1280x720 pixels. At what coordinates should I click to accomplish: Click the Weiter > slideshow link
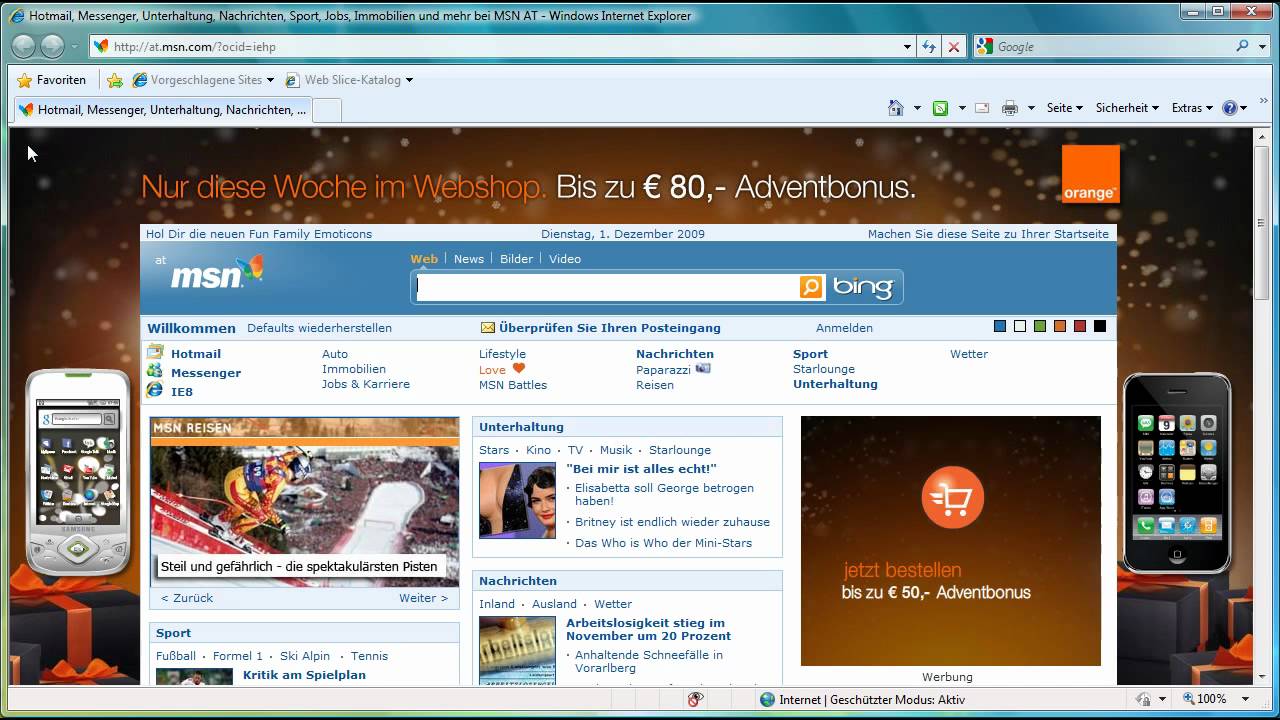pyautogui.click(x=424, y=598)
